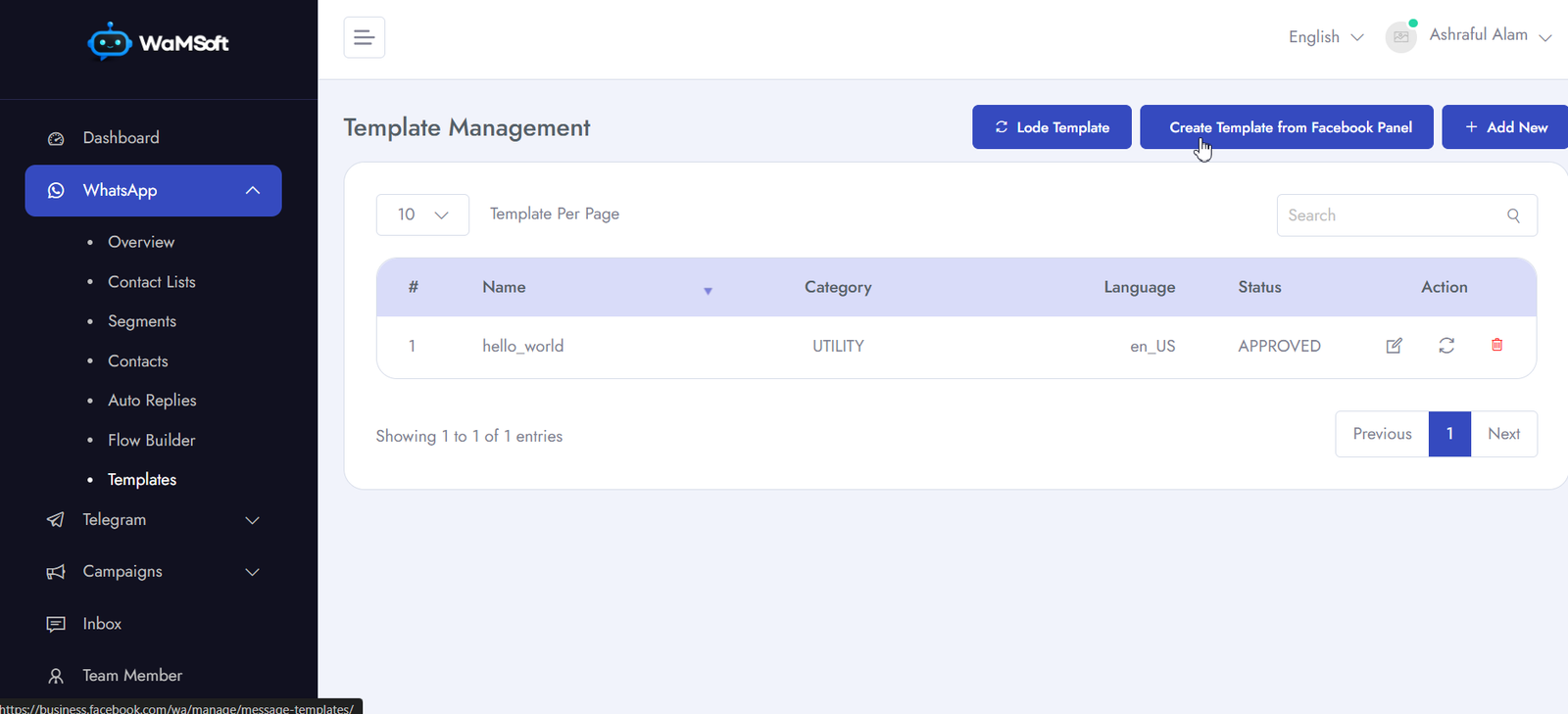Click the Language column header
This screenshot has width=1568, height=714.
click(x=1139, y=287)
